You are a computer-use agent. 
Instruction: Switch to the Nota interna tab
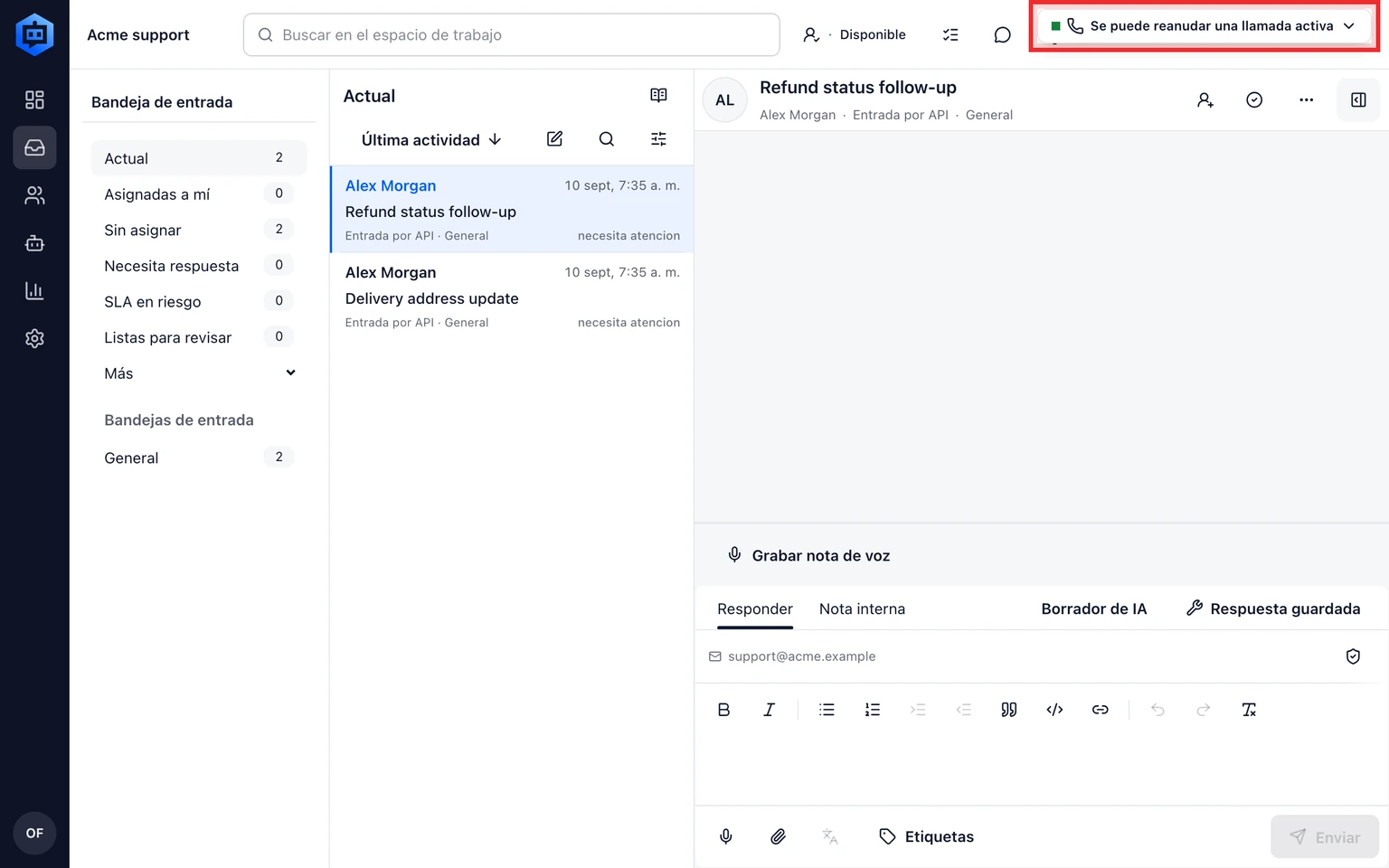click(x=862, y=609)
